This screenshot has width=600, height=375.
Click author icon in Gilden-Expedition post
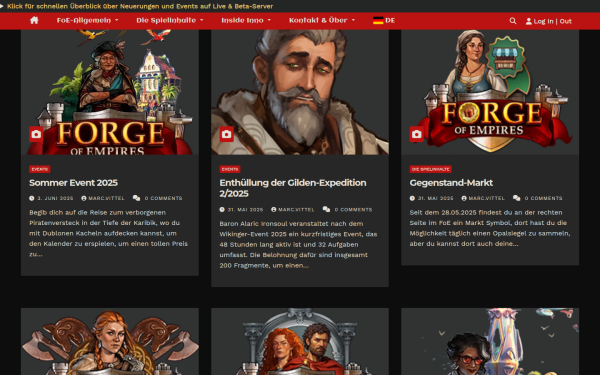[274, 209]
